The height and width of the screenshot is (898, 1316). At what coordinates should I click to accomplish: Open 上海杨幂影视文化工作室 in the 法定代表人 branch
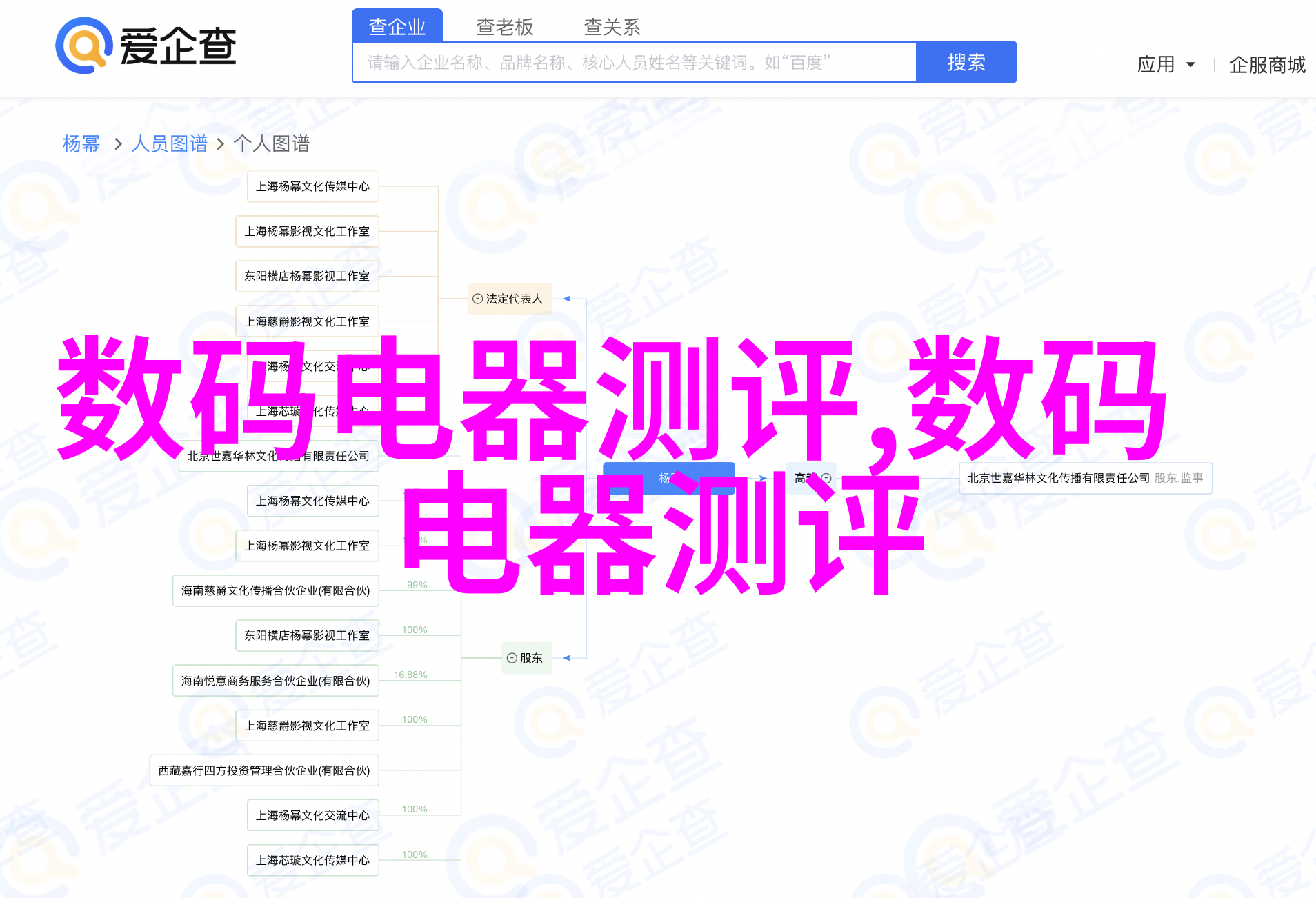click(308, 231)
